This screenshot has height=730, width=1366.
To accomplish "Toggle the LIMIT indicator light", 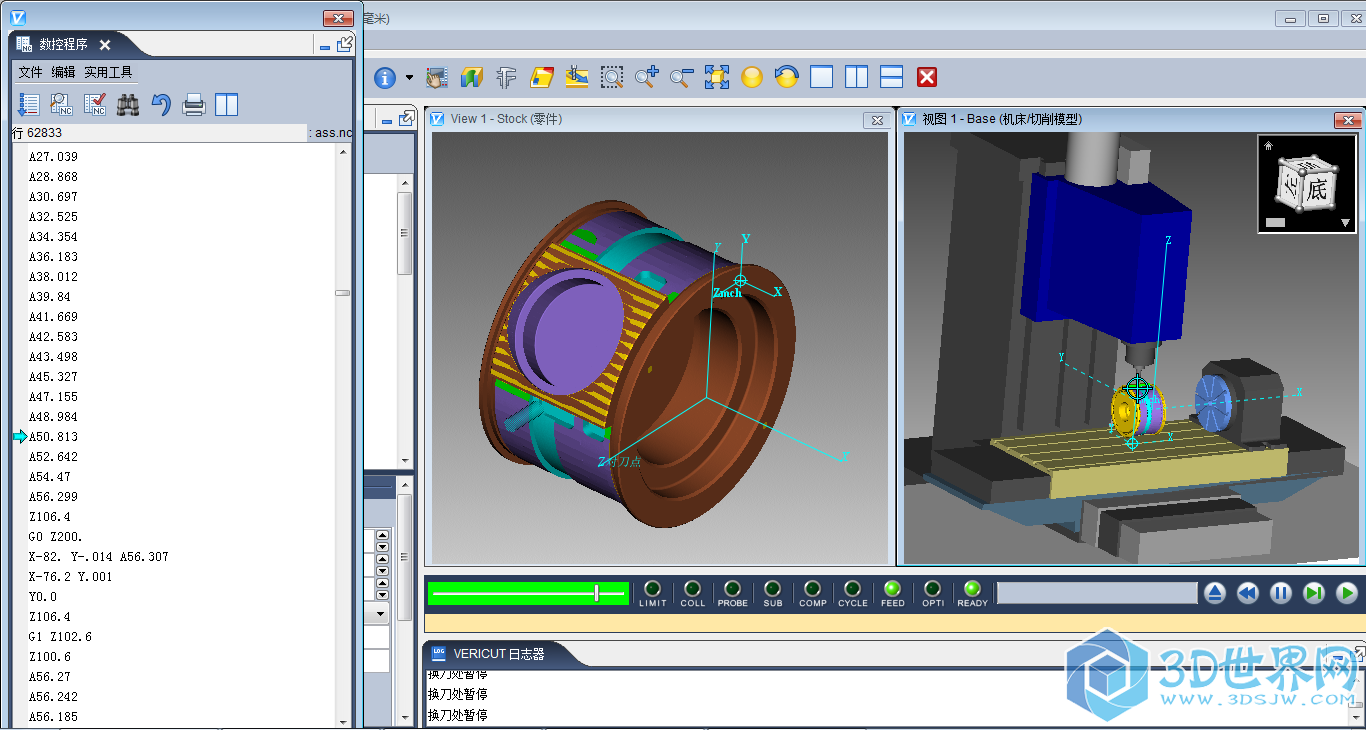I will [652, 589].
